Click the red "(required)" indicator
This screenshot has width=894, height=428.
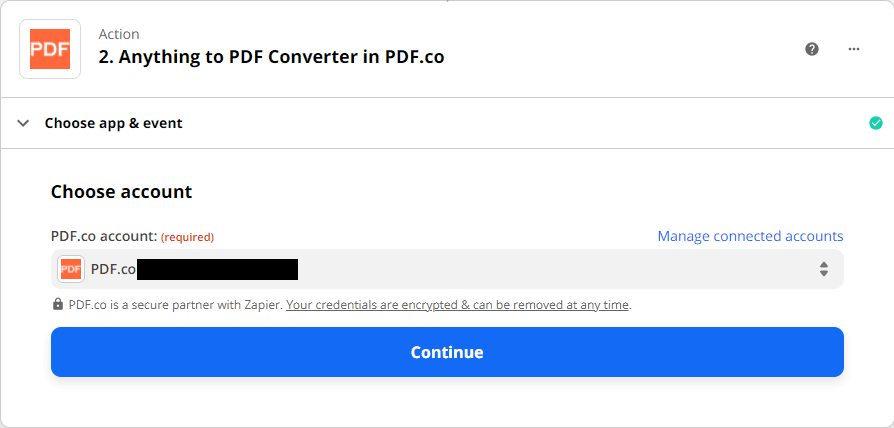pos(187,237)
